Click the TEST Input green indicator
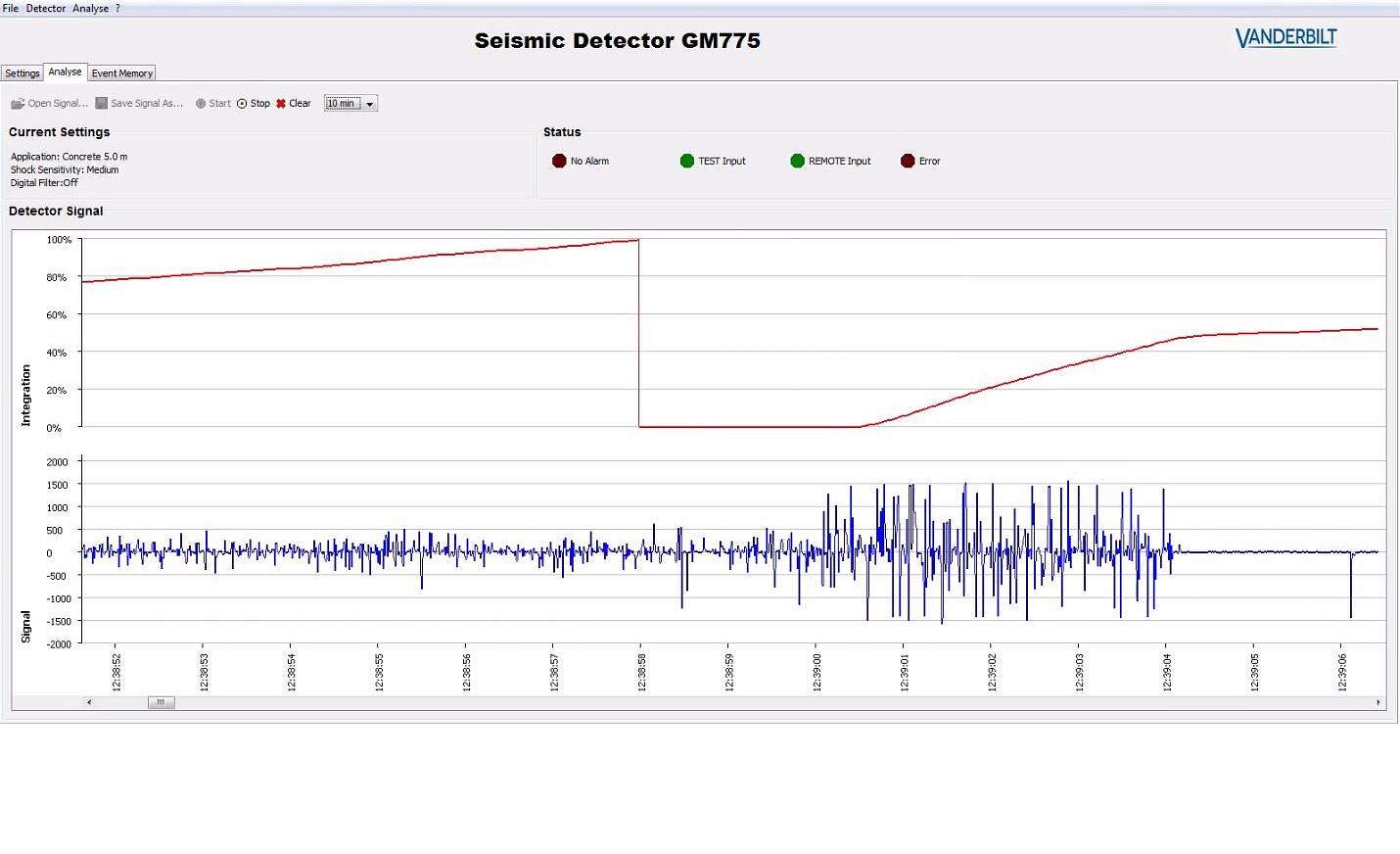The width and height of the screenshot is (1400, 854). [687, 161]
